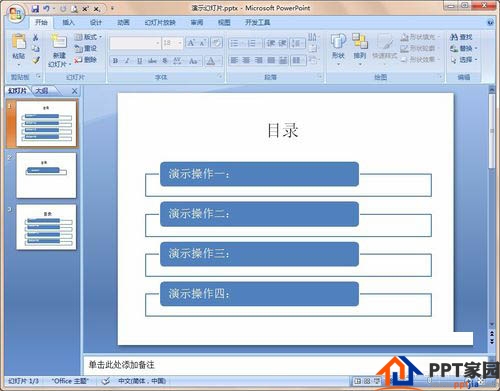Open the 快速样式 quick styles gallery
This screenshot has width=500, height=391.
(384, 49)
